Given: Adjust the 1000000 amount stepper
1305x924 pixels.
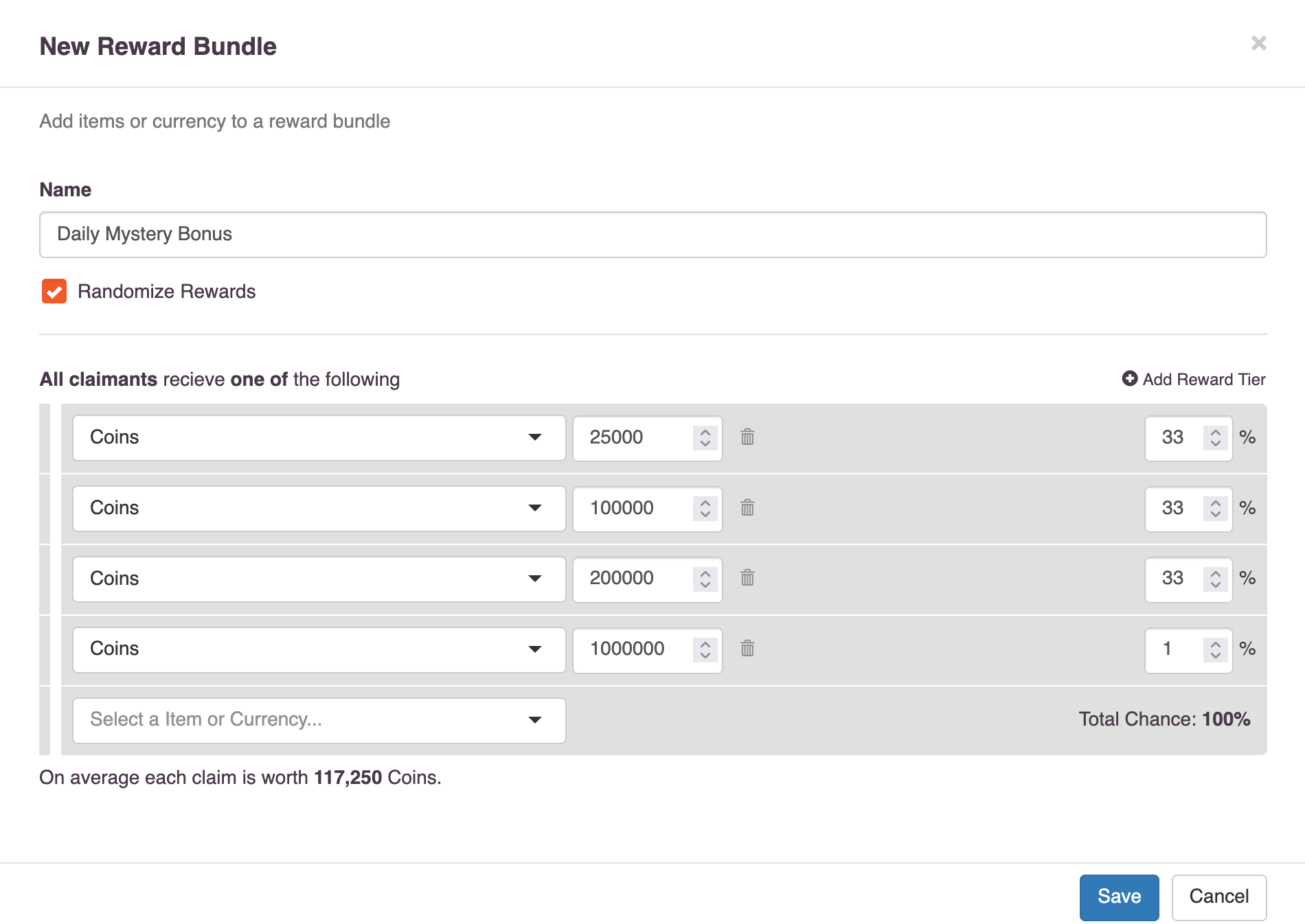Looking at the screenshot, I should click(x=705, y=649).
